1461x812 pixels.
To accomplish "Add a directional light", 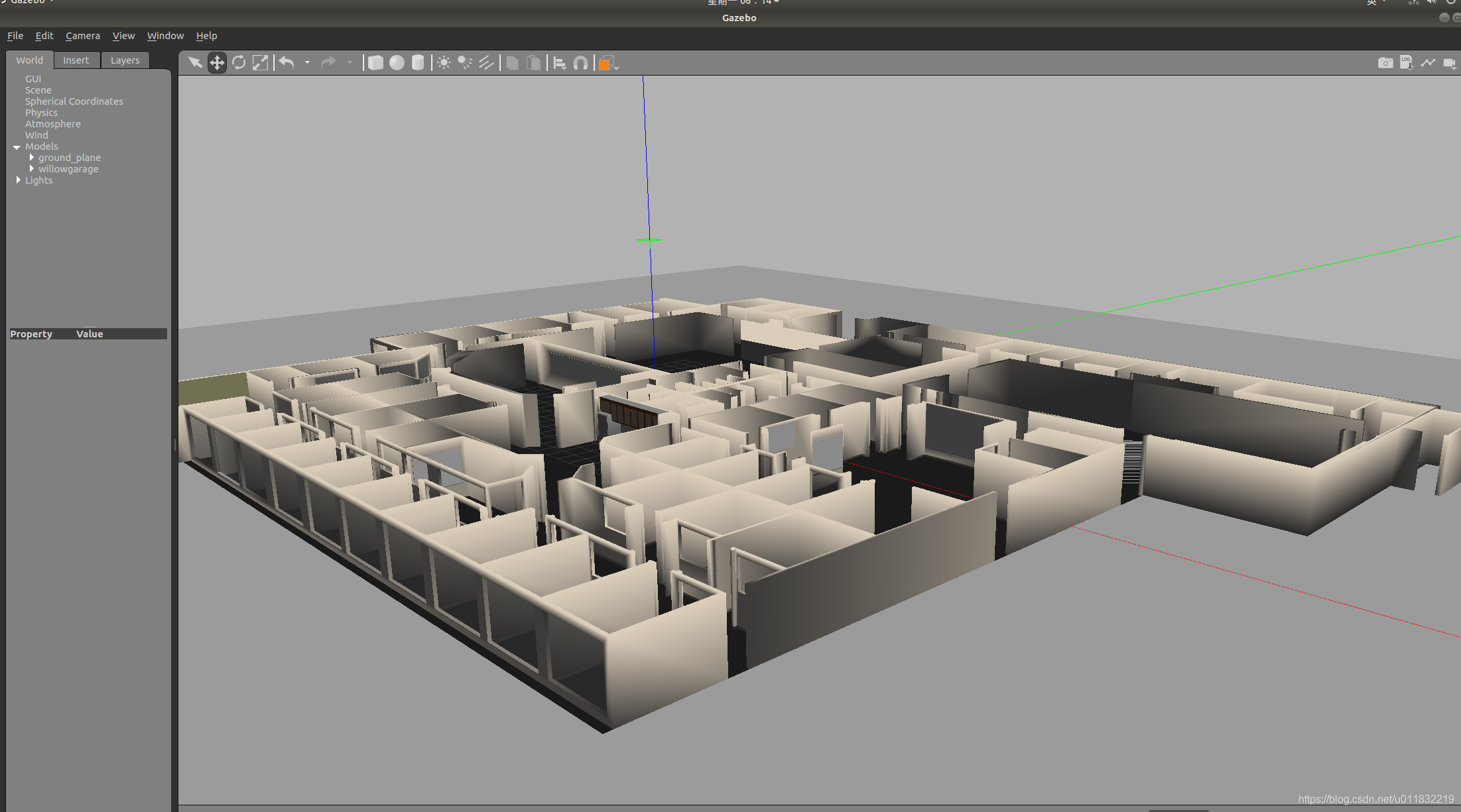I will pyautogui.click(x=486, y=63).
